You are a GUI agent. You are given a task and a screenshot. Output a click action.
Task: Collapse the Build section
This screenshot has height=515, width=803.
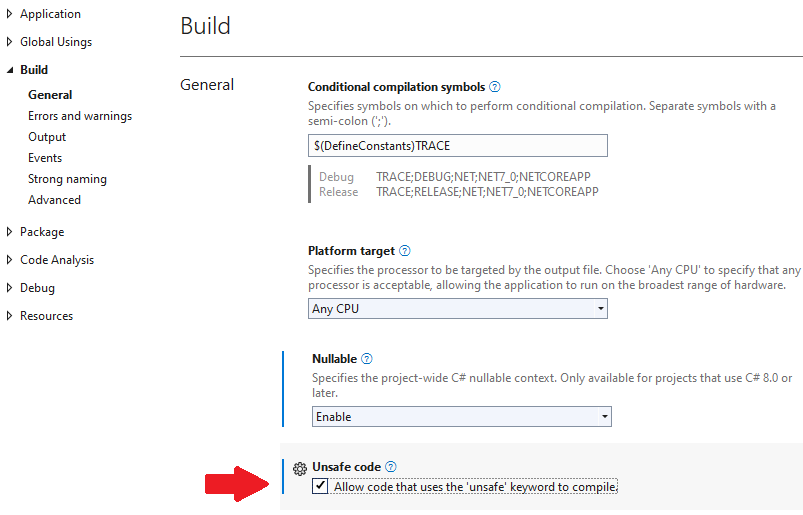click(10, 70)
